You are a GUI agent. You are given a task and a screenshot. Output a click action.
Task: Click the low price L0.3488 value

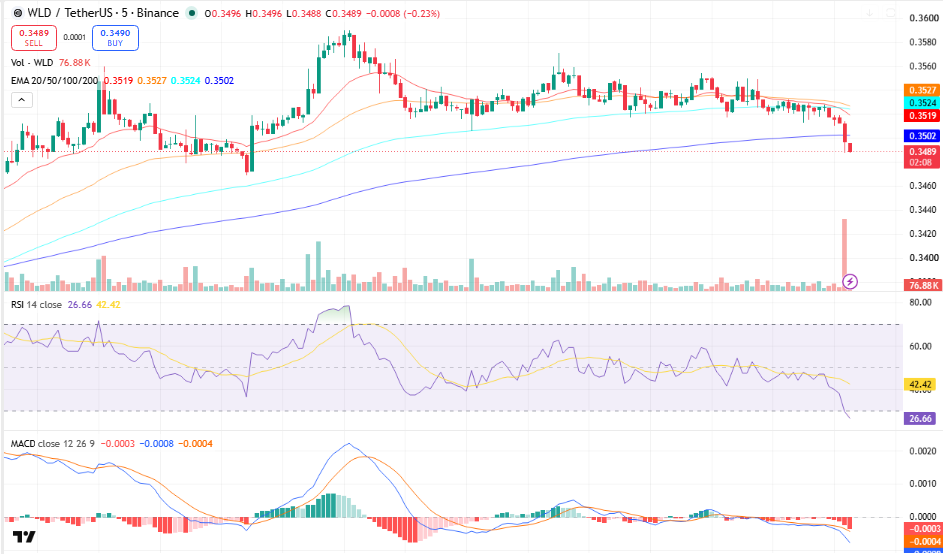tap(304, 13)
